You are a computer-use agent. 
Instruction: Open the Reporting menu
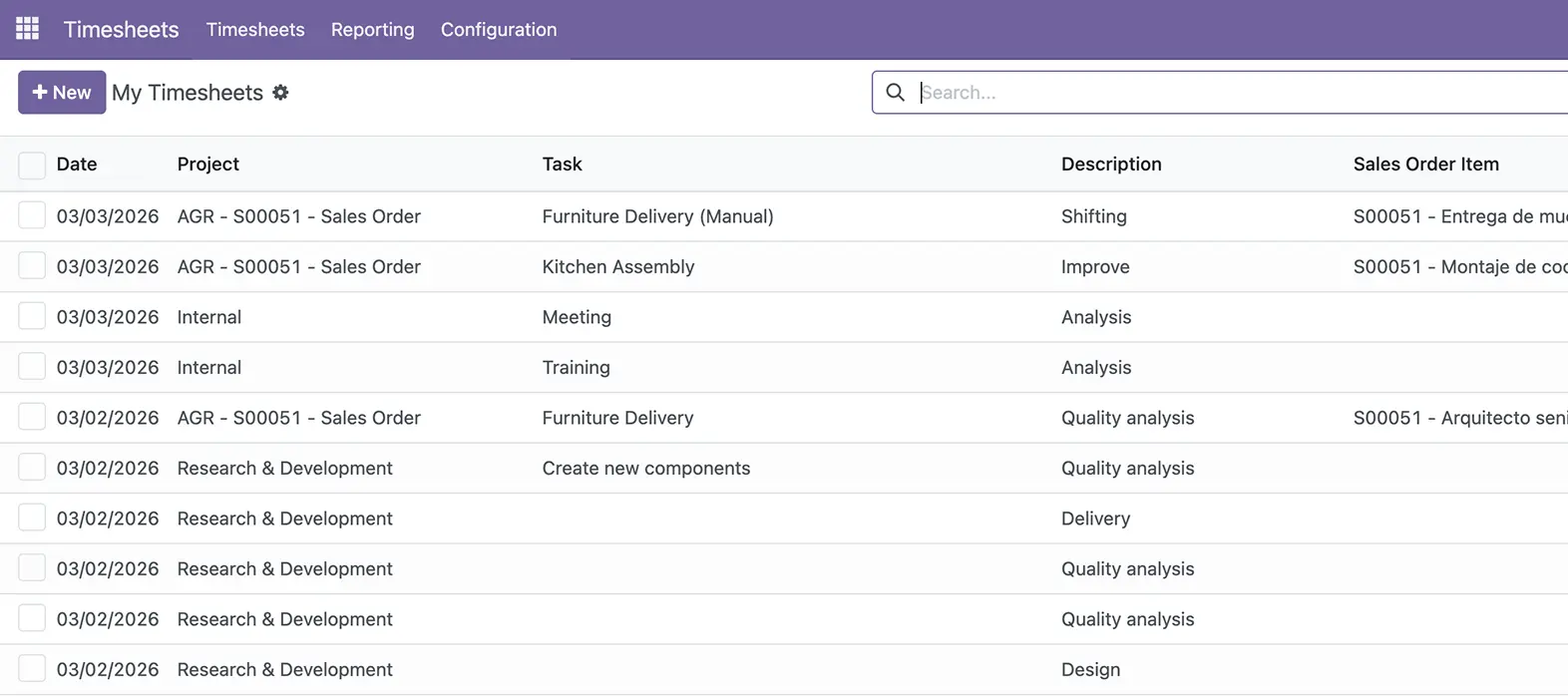(x=372, y=30)
